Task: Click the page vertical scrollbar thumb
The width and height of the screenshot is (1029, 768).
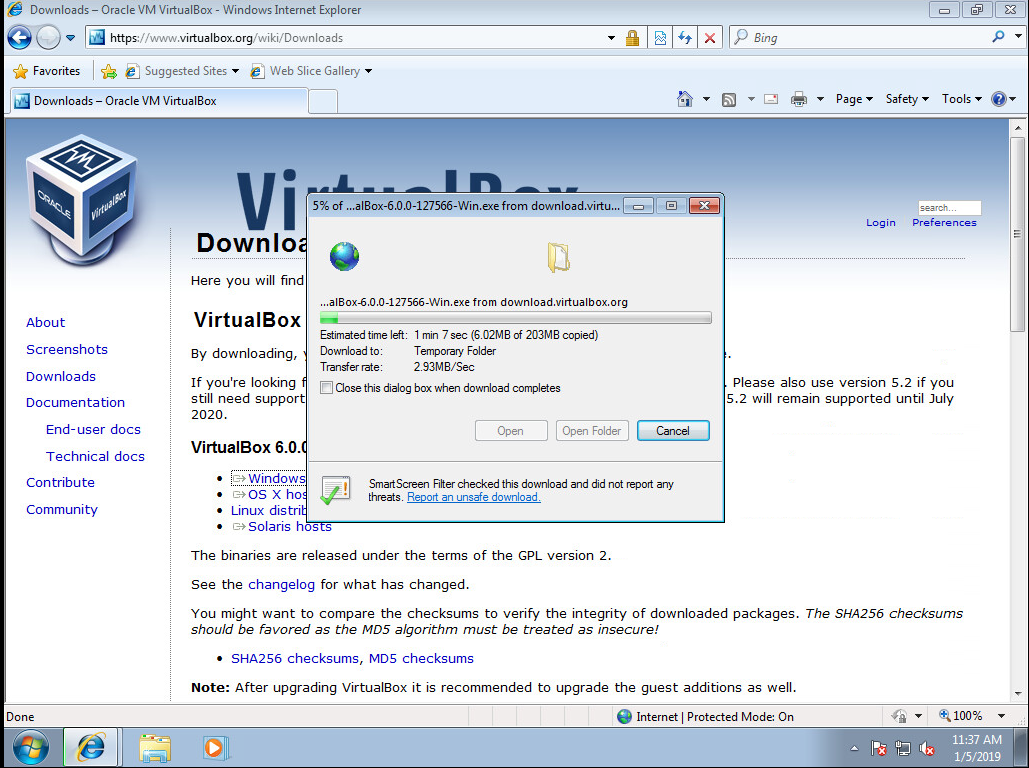Action: click(1017, 234)
